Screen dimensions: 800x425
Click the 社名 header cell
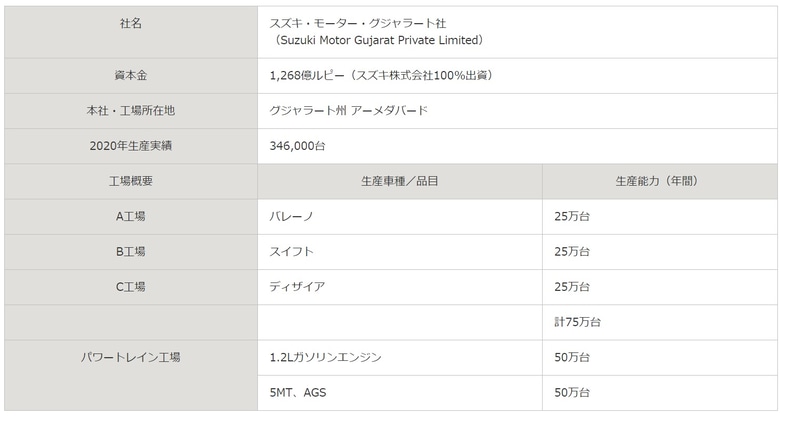coord(130,22)
